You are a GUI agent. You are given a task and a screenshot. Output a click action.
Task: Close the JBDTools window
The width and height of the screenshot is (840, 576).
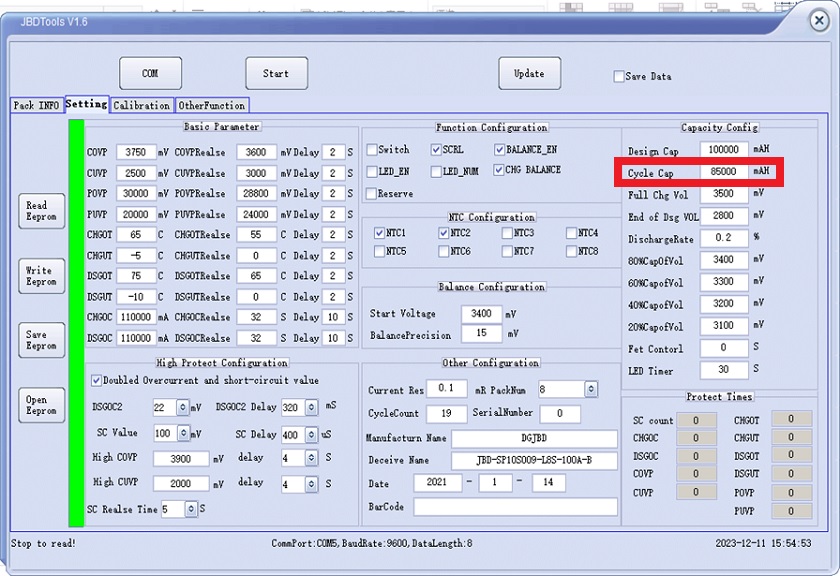click(x=819, y=21)
